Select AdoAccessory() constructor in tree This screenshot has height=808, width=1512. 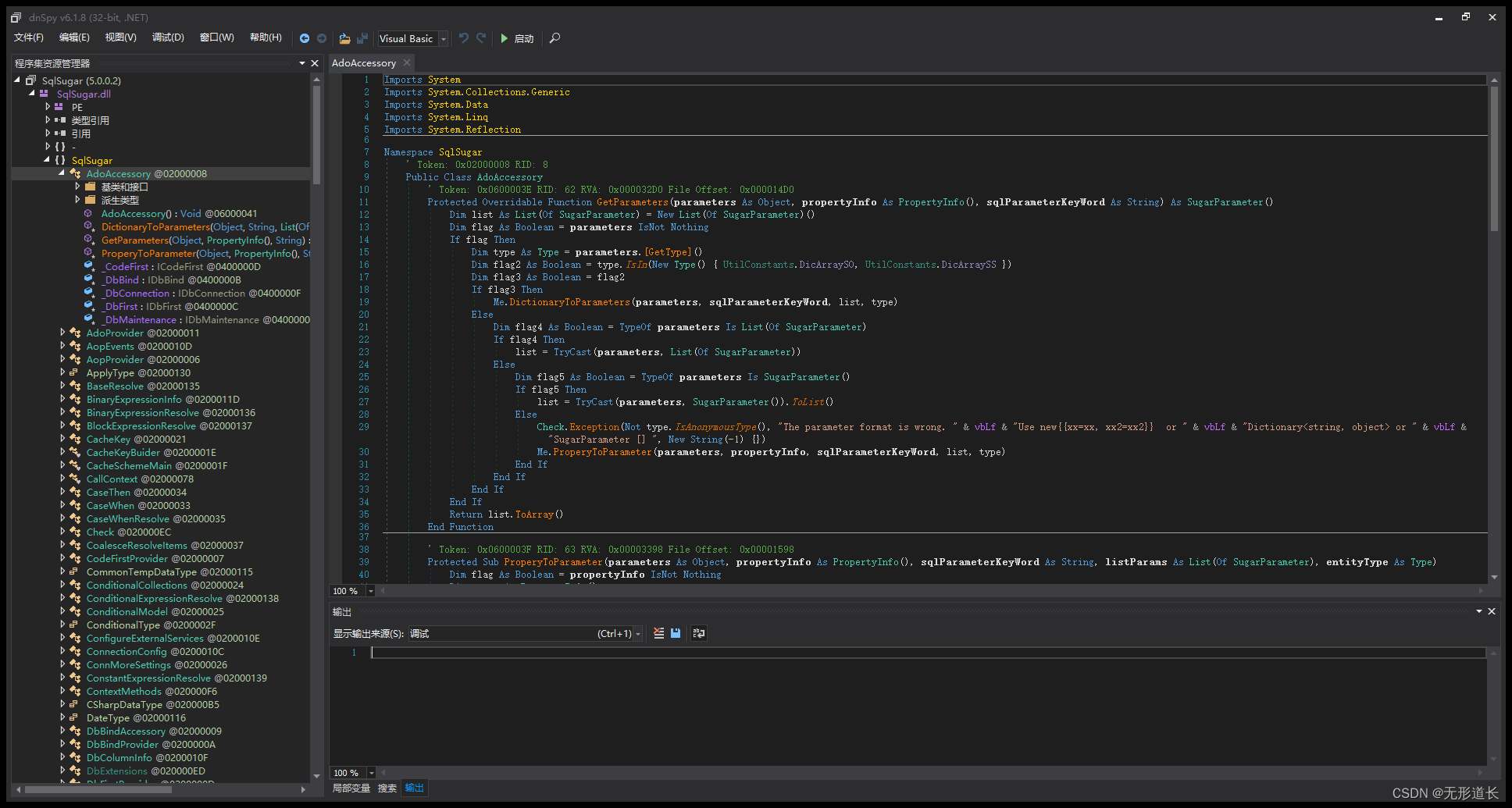tap(179, 213)
